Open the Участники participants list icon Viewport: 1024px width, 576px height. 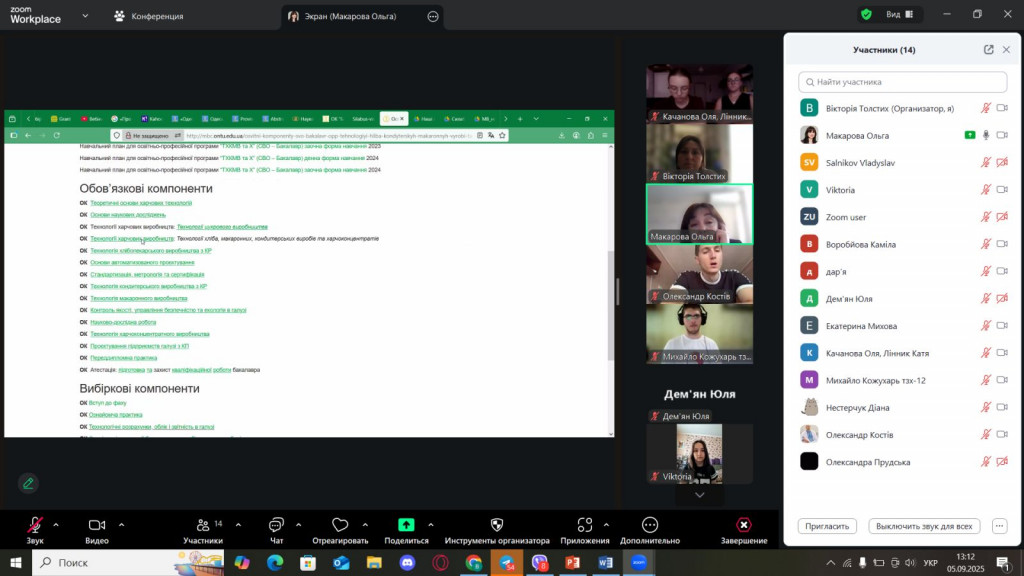[x=203, y=525]
